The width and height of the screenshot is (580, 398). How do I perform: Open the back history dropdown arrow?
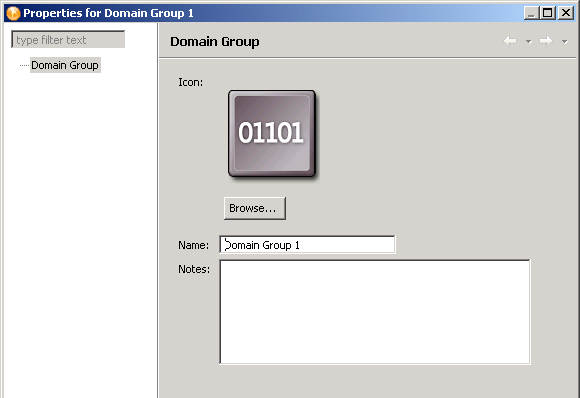coord(529,41)
